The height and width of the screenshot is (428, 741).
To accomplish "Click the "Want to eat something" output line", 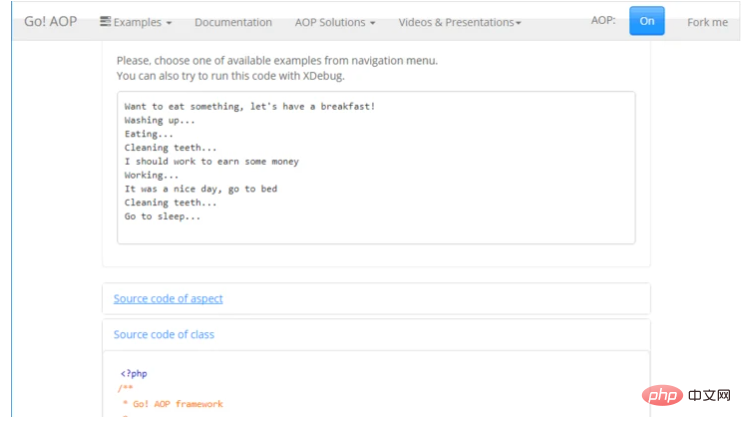I will pos(249,106).
